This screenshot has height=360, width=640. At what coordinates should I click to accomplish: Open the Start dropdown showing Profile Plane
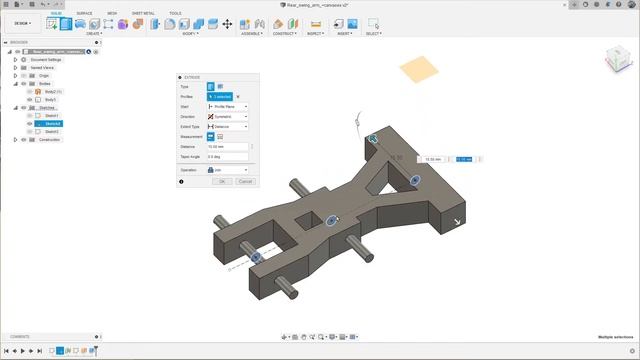[x=228, y=107]
